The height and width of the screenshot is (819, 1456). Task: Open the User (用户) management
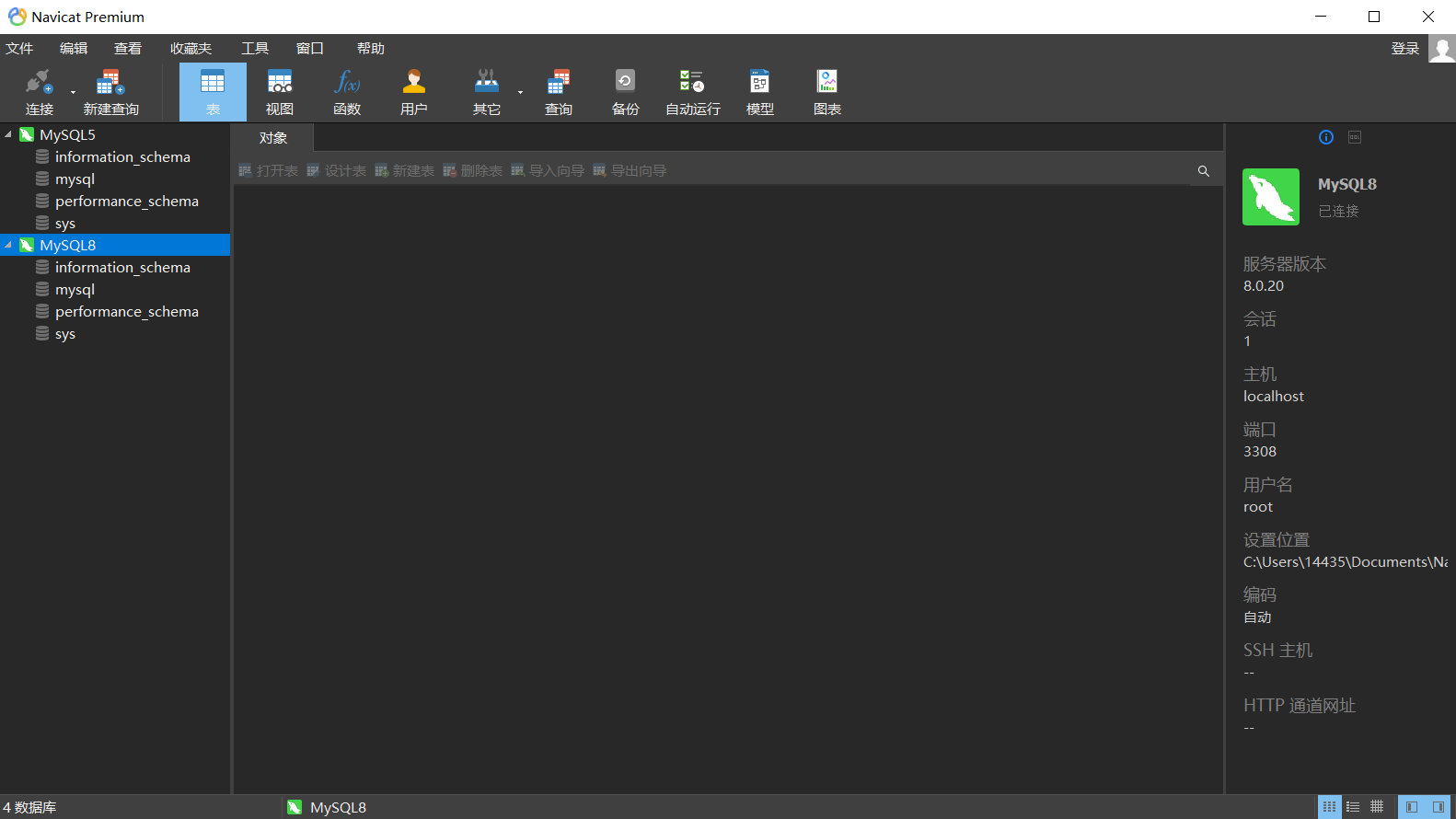tap(414, 92)
